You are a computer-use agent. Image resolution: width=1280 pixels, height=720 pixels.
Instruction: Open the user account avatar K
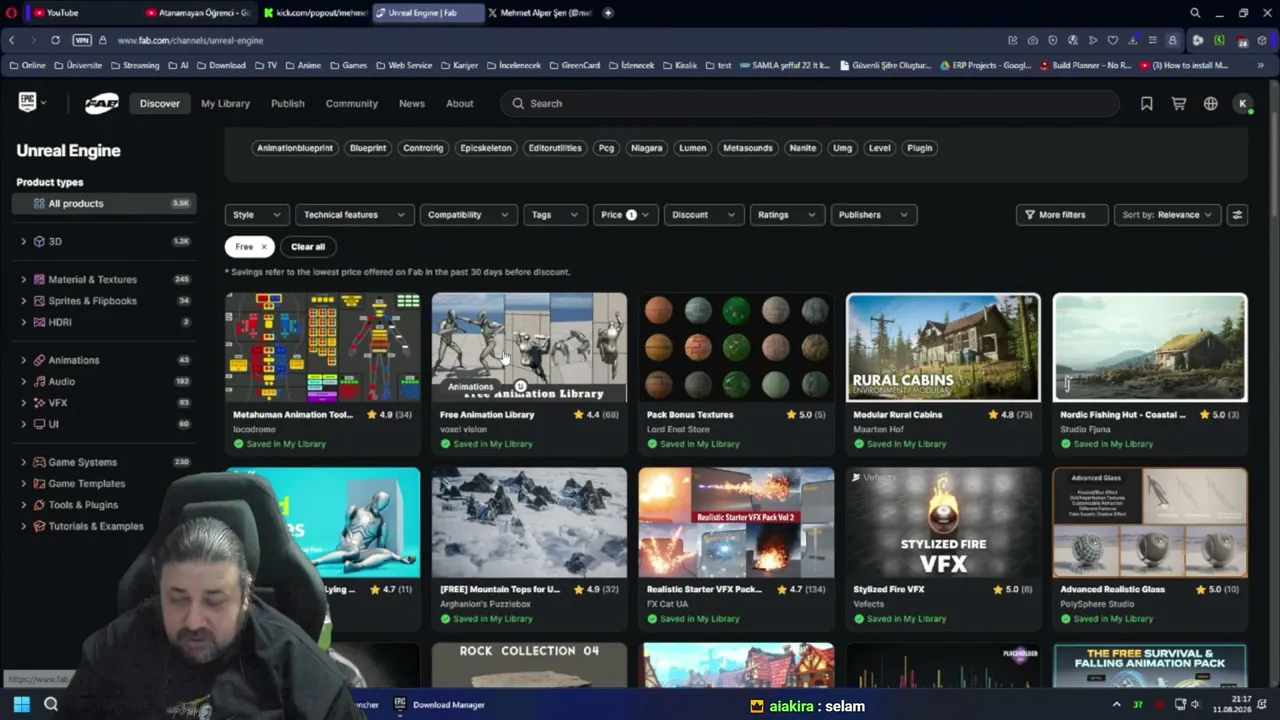tap(1243, 103)
